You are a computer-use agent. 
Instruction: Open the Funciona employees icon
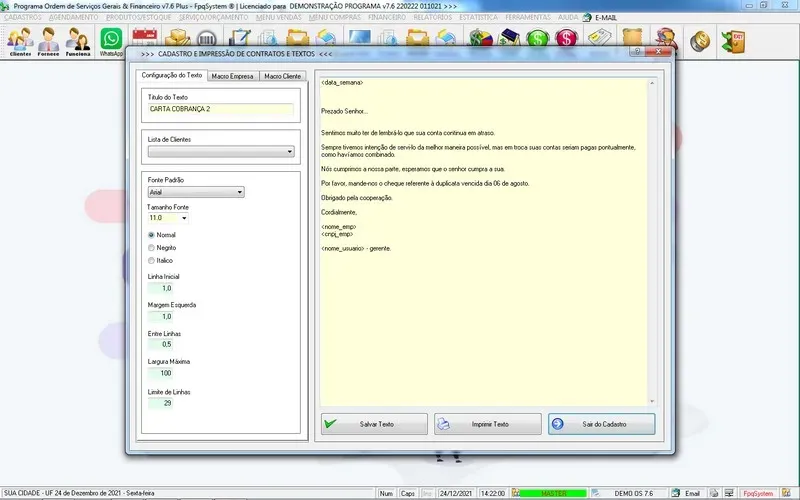[x=80, y=42]
